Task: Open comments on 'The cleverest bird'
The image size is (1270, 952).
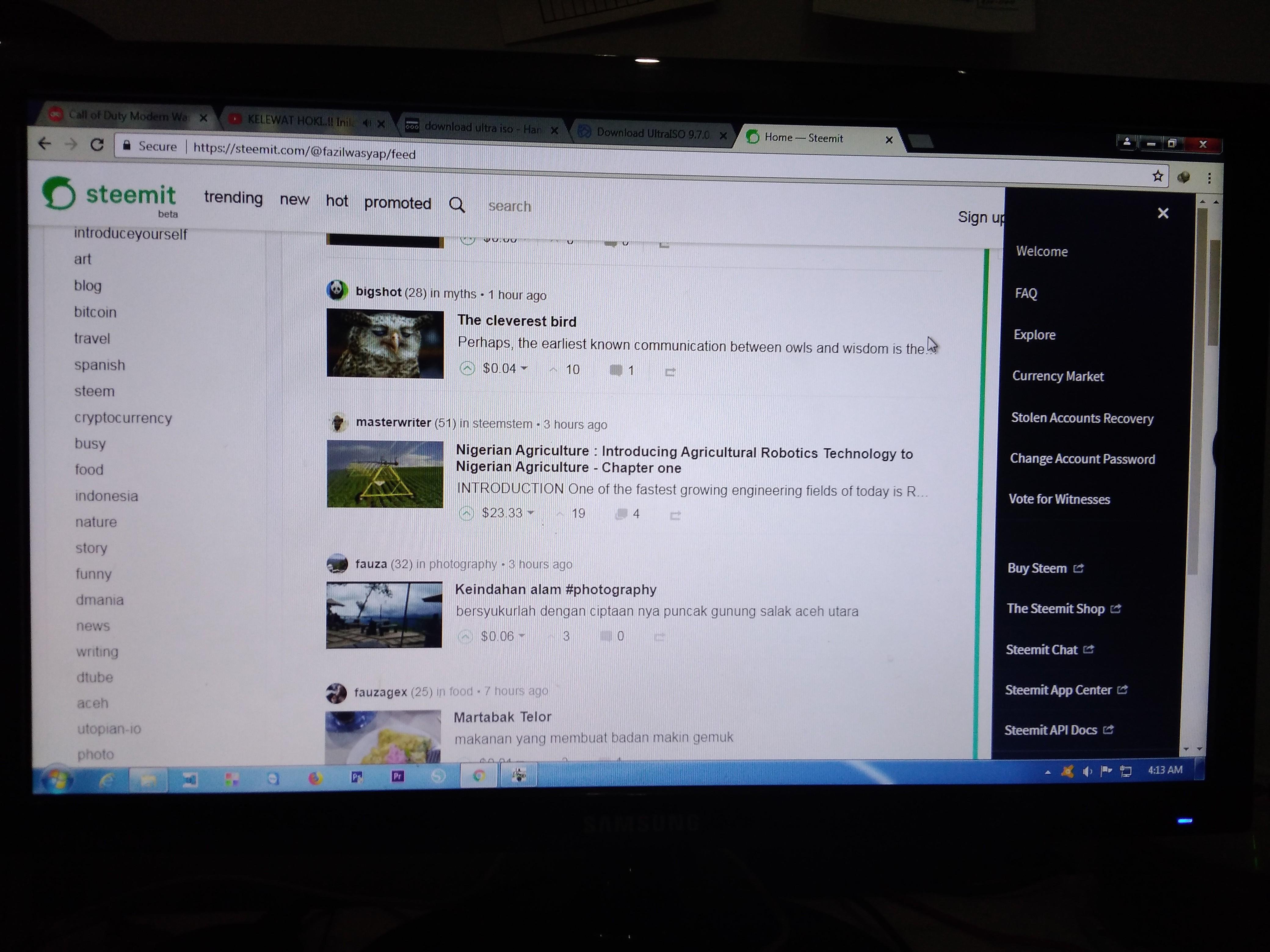Action: tap(622, 371)
